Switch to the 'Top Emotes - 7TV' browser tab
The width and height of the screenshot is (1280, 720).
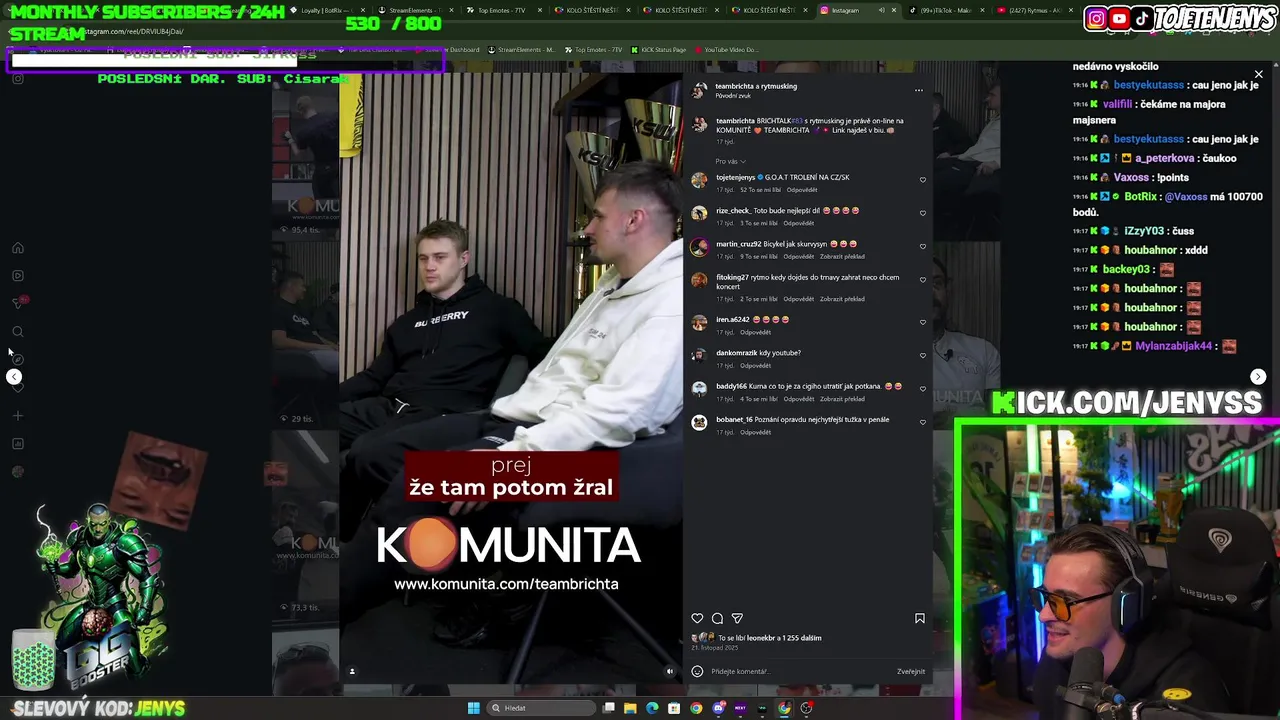tap(502, 10)
